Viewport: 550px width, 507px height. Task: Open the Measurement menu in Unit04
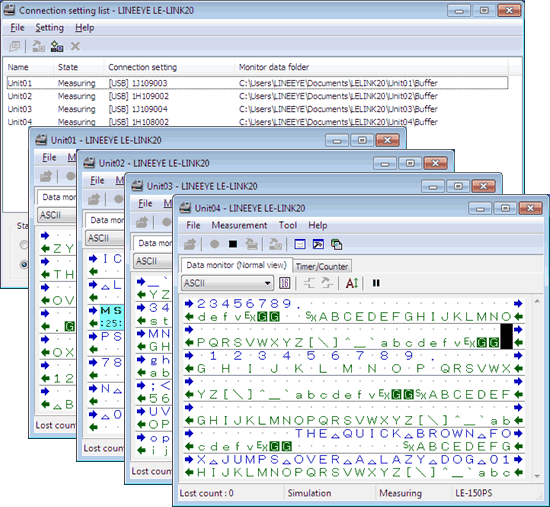click(239, 225)
